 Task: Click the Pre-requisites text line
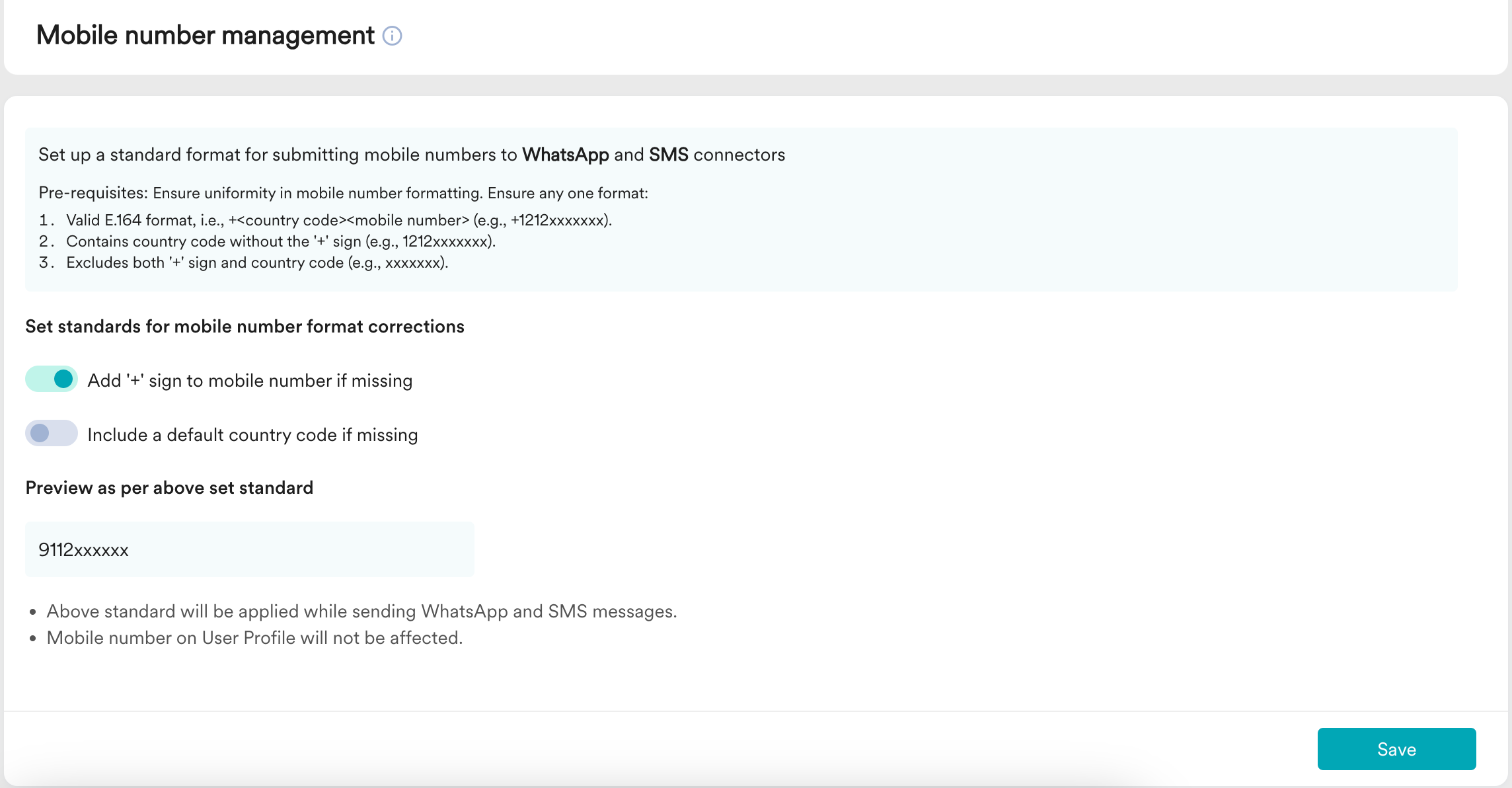(343, 193)
